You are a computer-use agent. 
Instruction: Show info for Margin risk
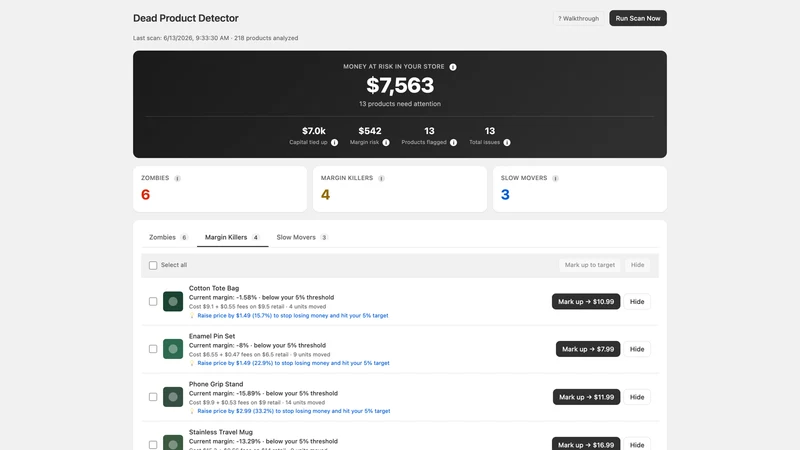pos(386,142)
